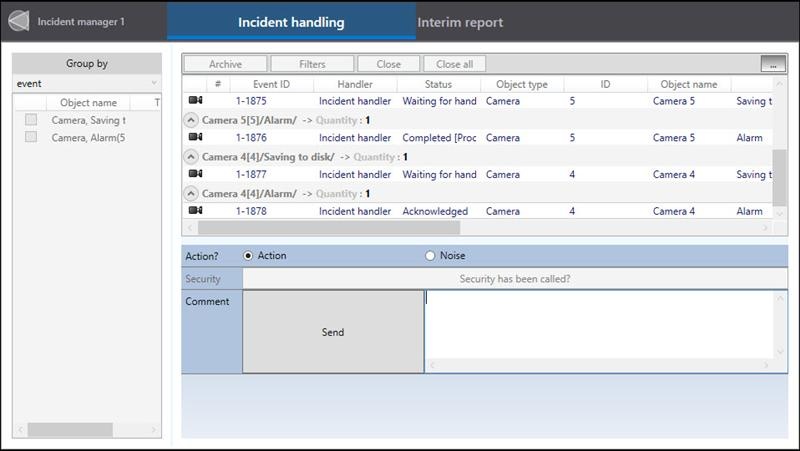Click the Archive button
800x451 pixels.
point(226,64)
